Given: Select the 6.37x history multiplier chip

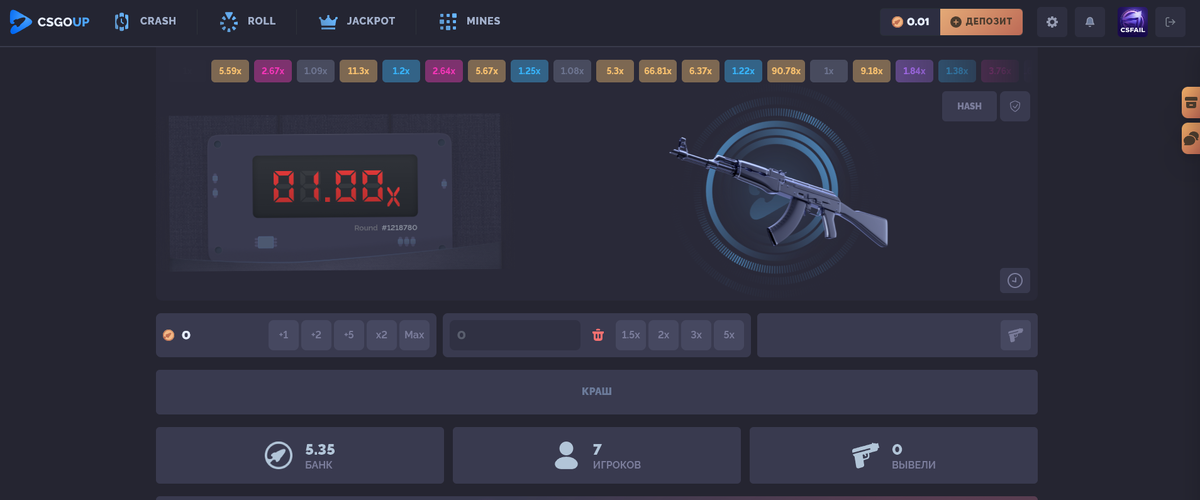Looking at the screenshot, I should (700, 71).
